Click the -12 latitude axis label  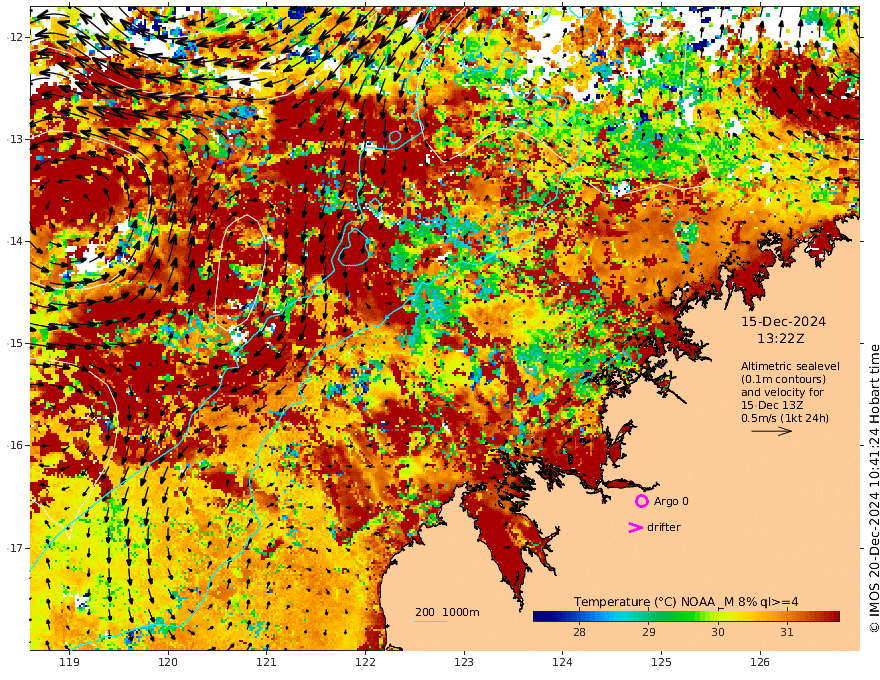15,37
